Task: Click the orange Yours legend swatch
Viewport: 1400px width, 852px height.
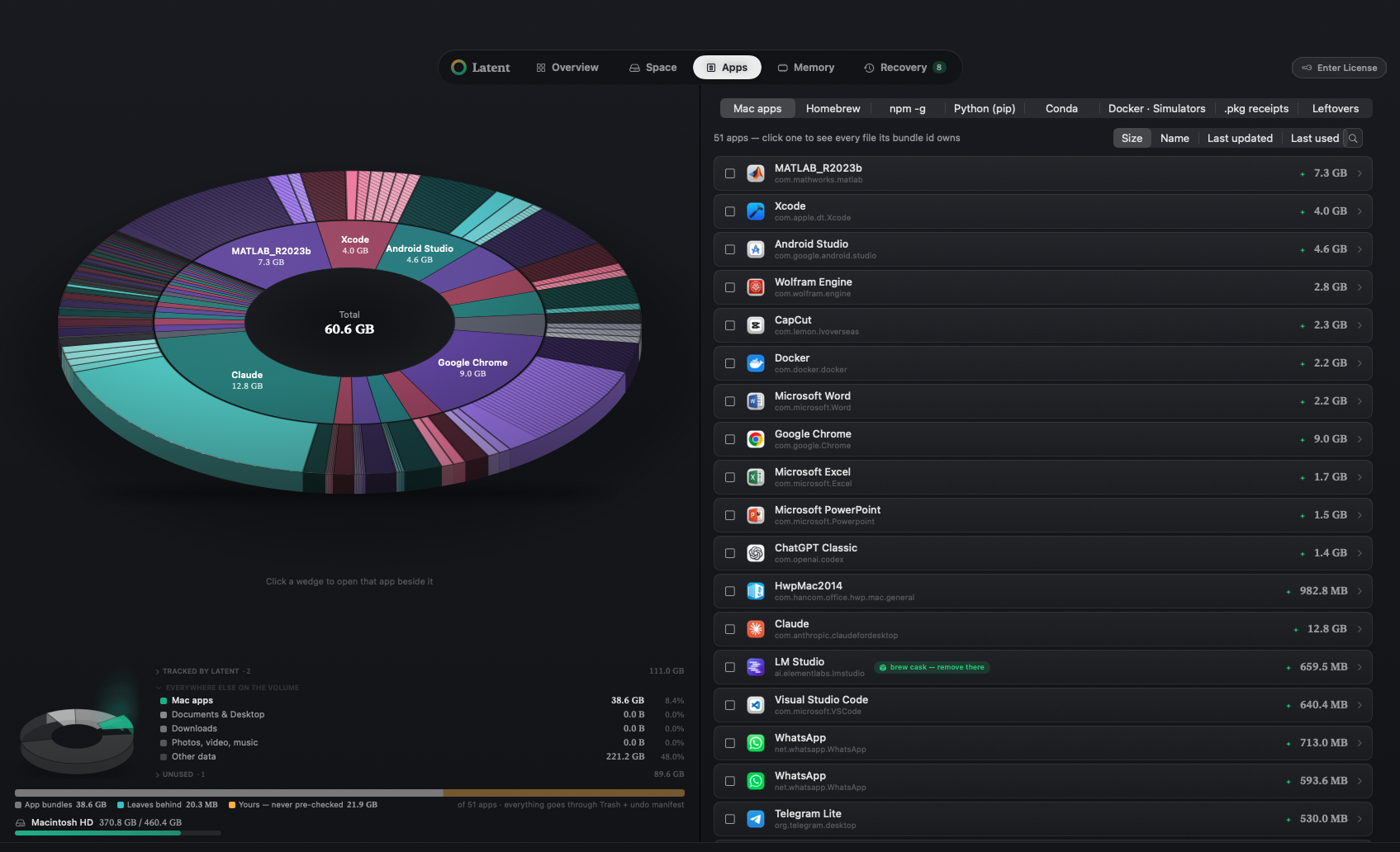Action: (x=232, y=805)
